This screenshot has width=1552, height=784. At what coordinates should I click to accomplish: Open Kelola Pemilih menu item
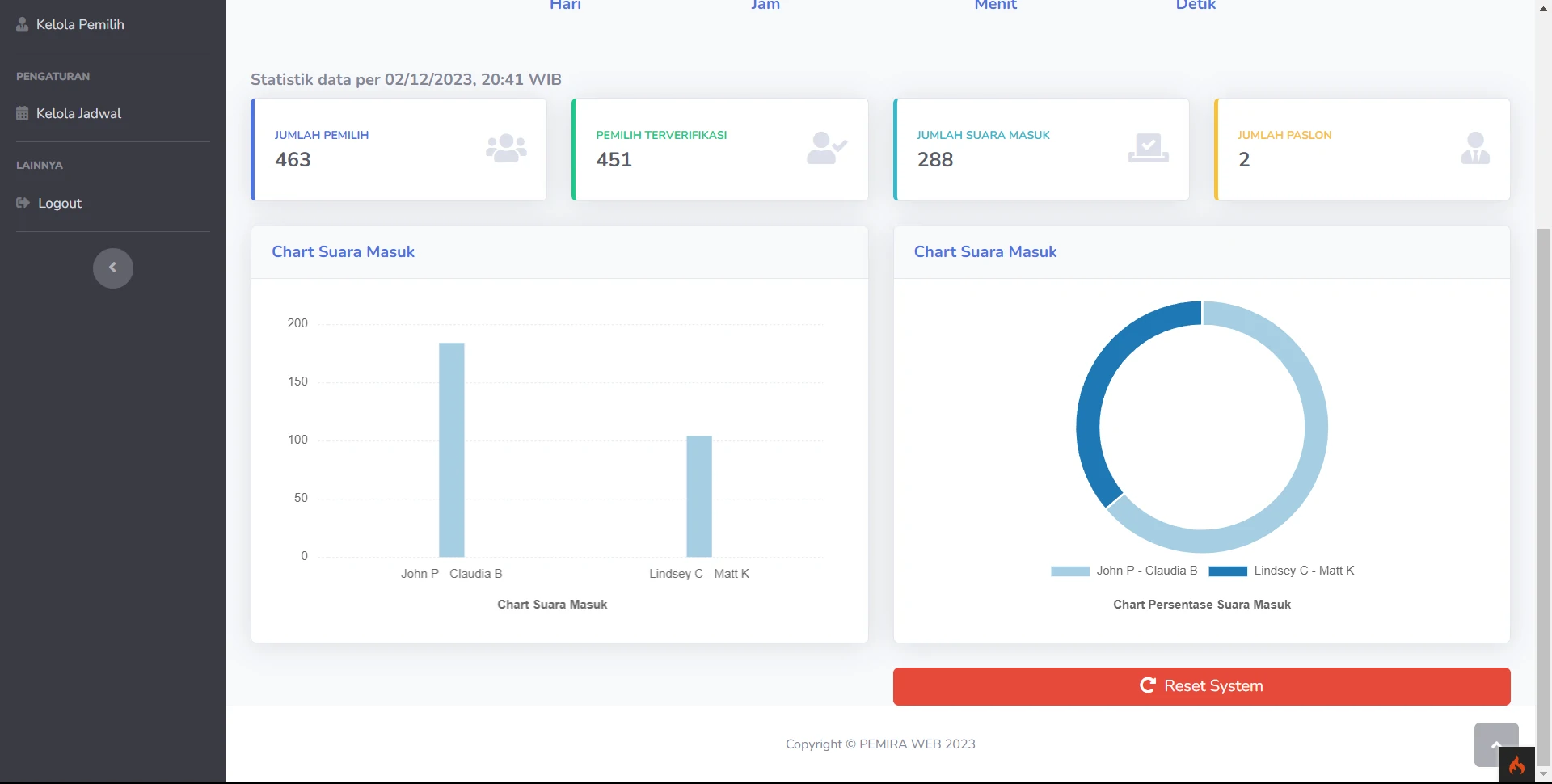[80, 24]
